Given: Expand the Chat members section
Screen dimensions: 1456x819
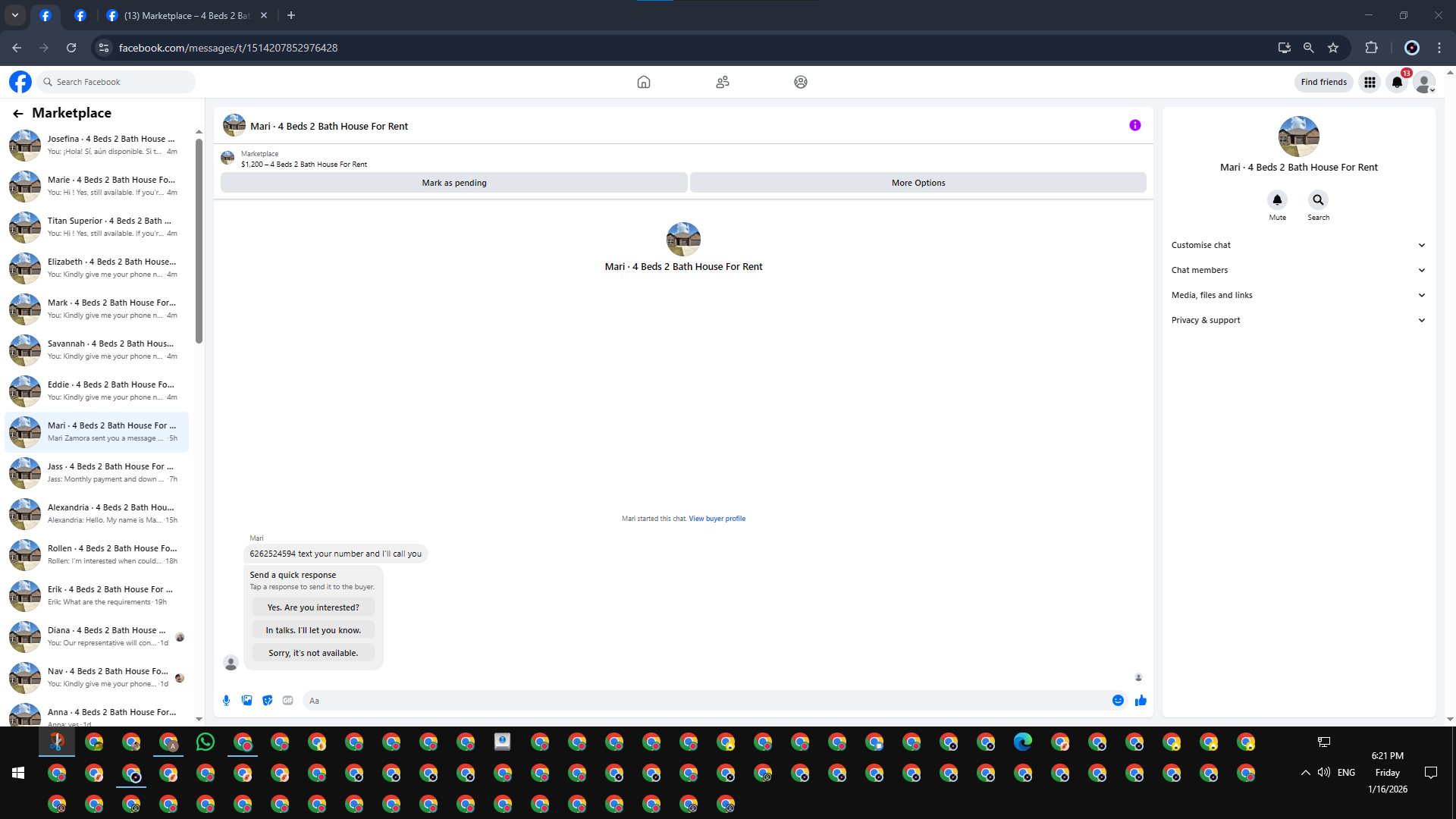Looking at the screenshot, I should click(1298, 270).
